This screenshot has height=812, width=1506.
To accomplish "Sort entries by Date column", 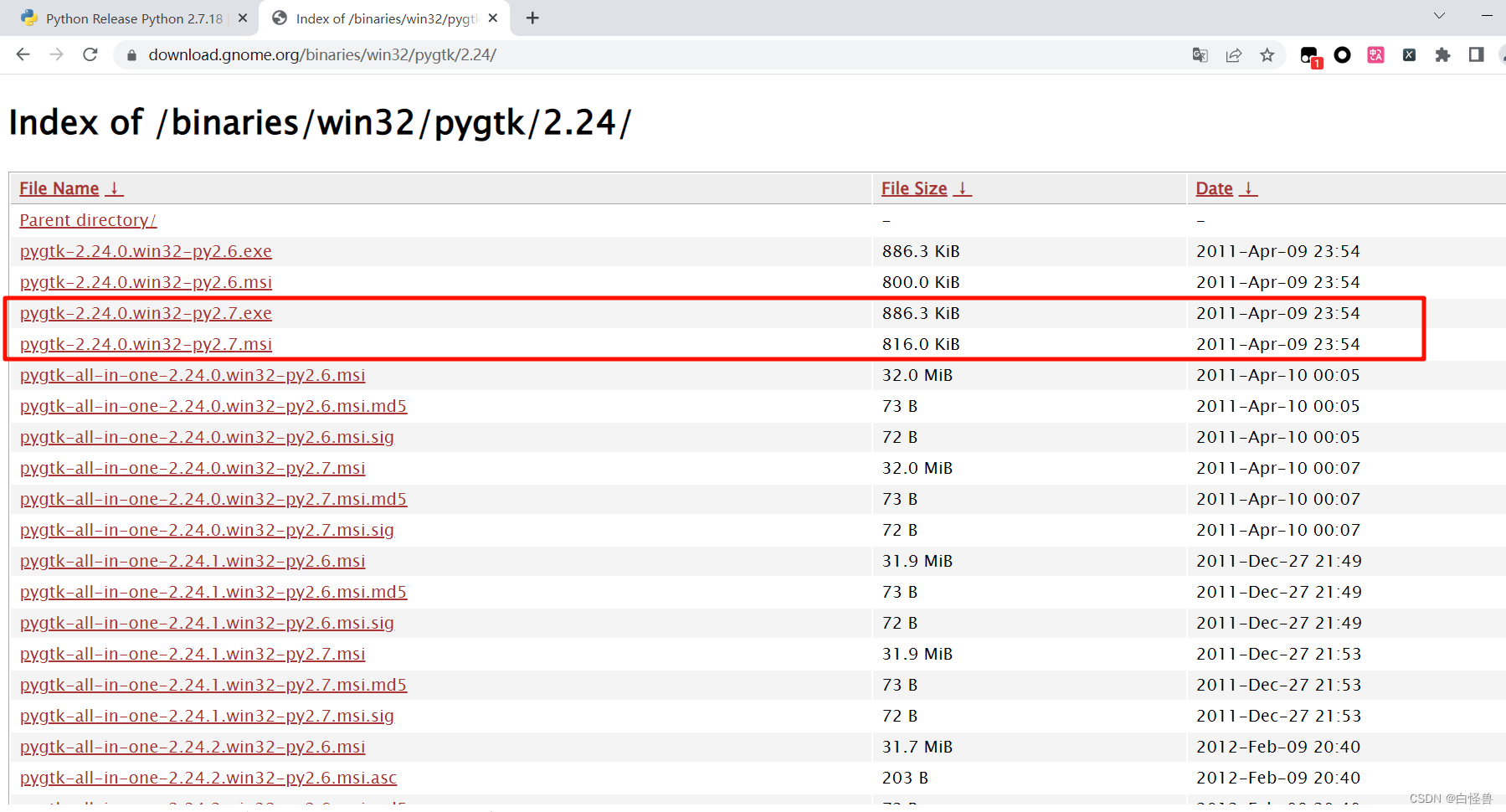I will coord(1214,188).
